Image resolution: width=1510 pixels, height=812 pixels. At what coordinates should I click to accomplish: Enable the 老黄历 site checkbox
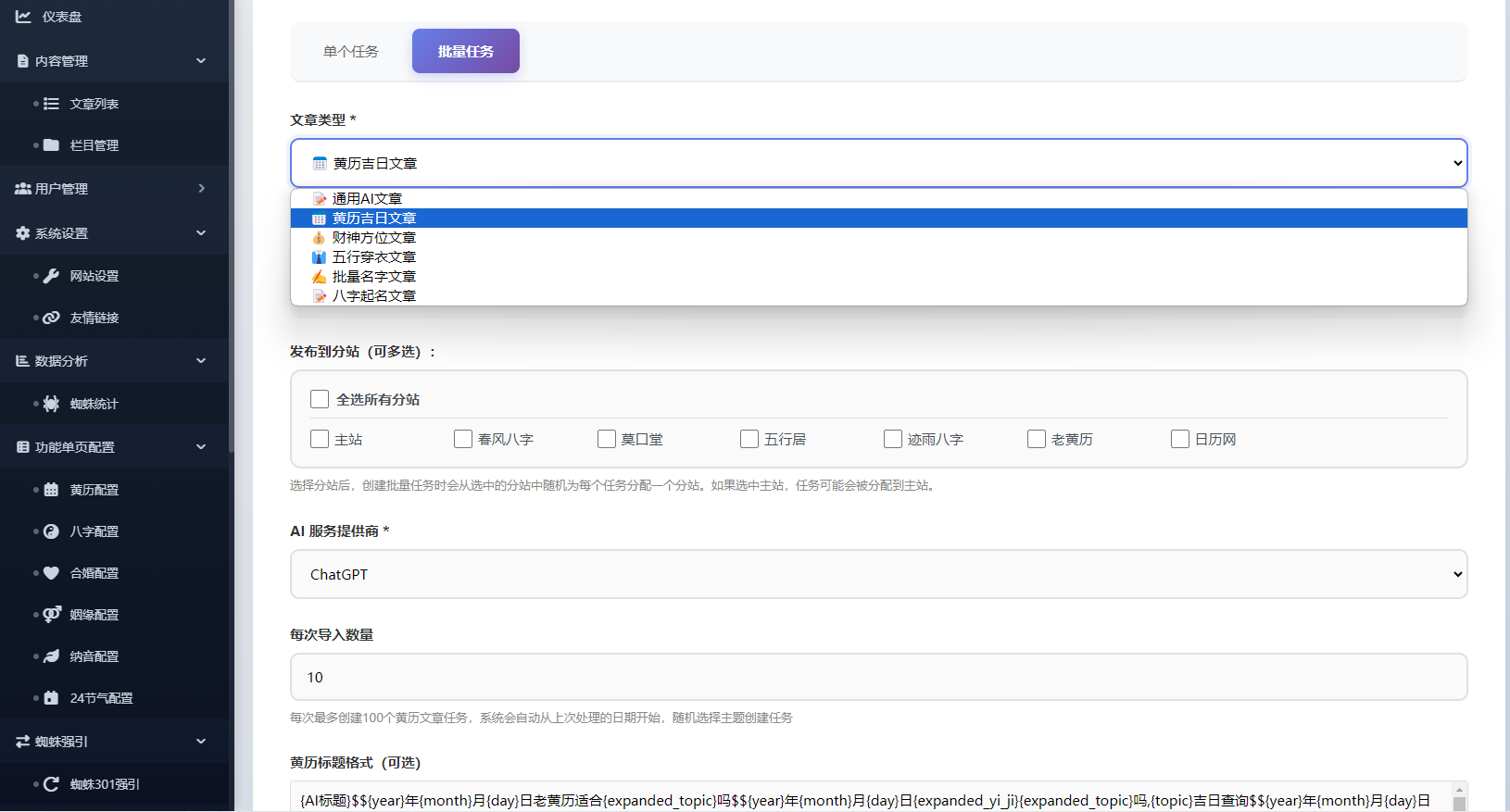(x=1037, y=439)
